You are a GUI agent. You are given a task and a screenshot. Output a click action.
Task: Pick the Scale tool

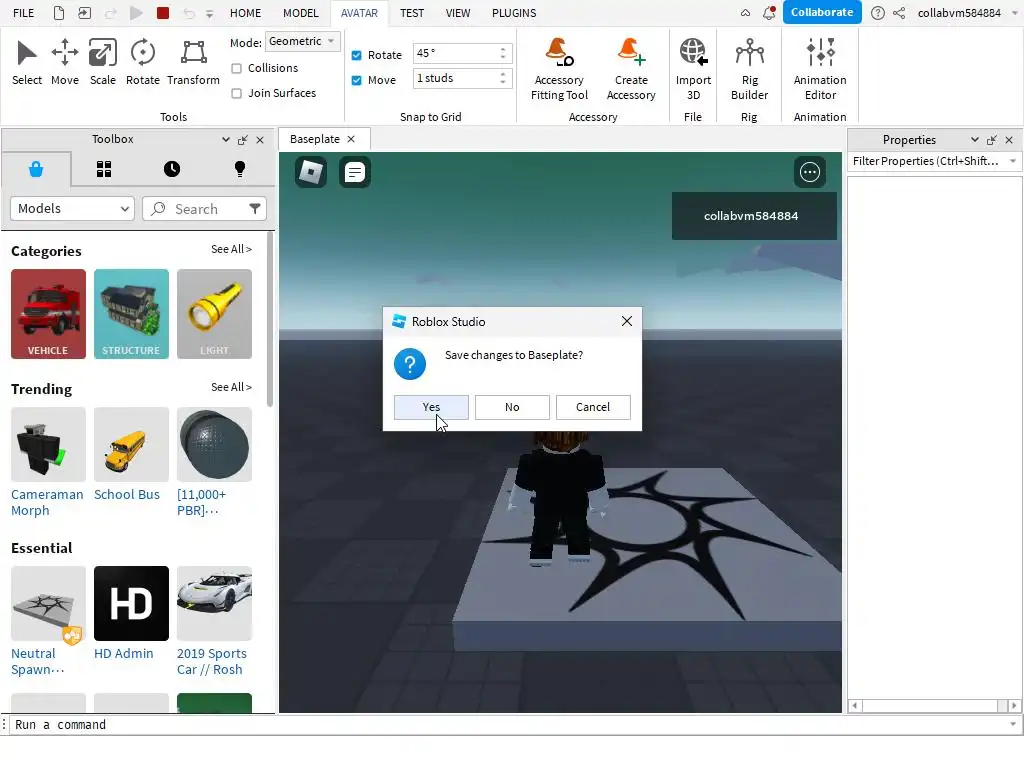pyautogui.click(x=103, y=63)
